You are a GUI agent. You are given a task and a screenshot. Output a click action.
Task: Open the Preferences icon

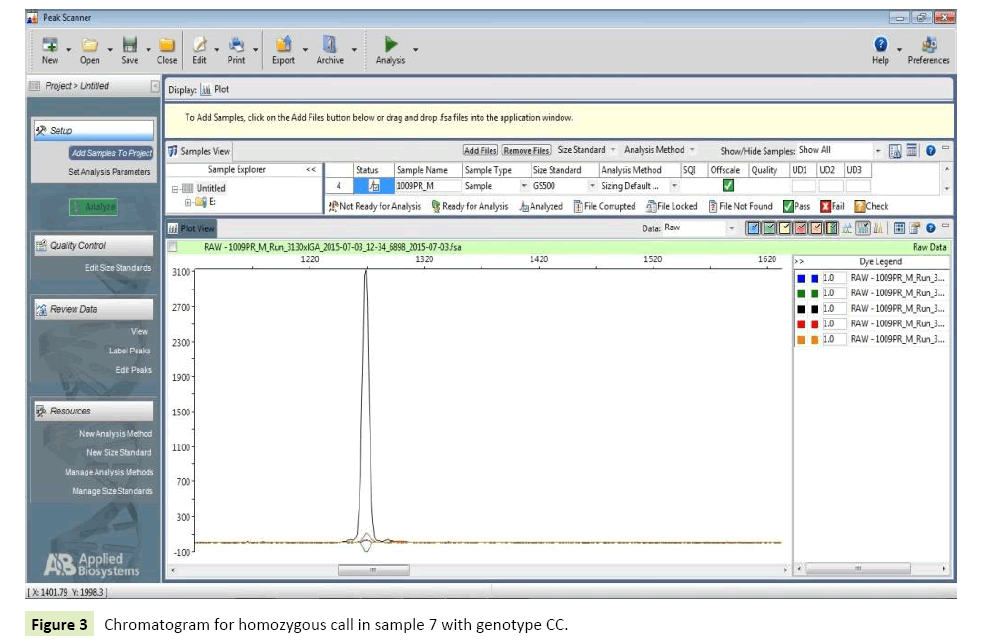pyautogui.click(x=928, y=45)
